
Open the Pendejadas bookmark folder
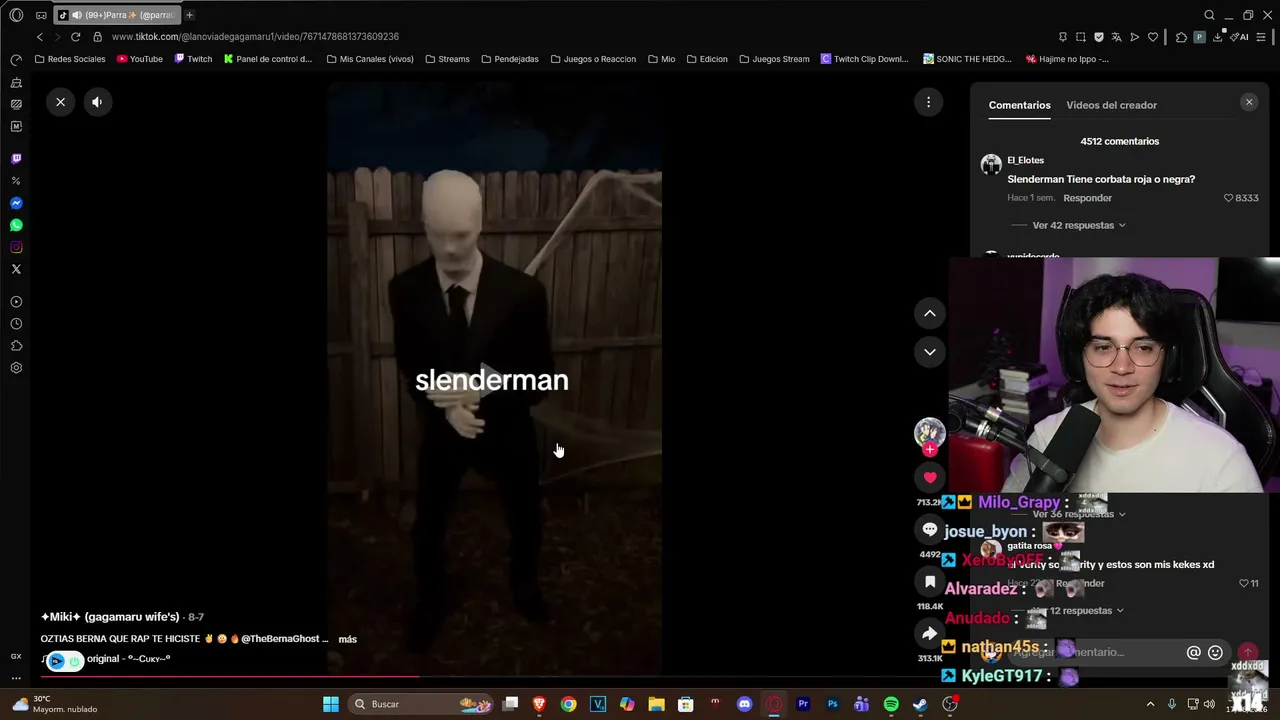click(510, 59)
